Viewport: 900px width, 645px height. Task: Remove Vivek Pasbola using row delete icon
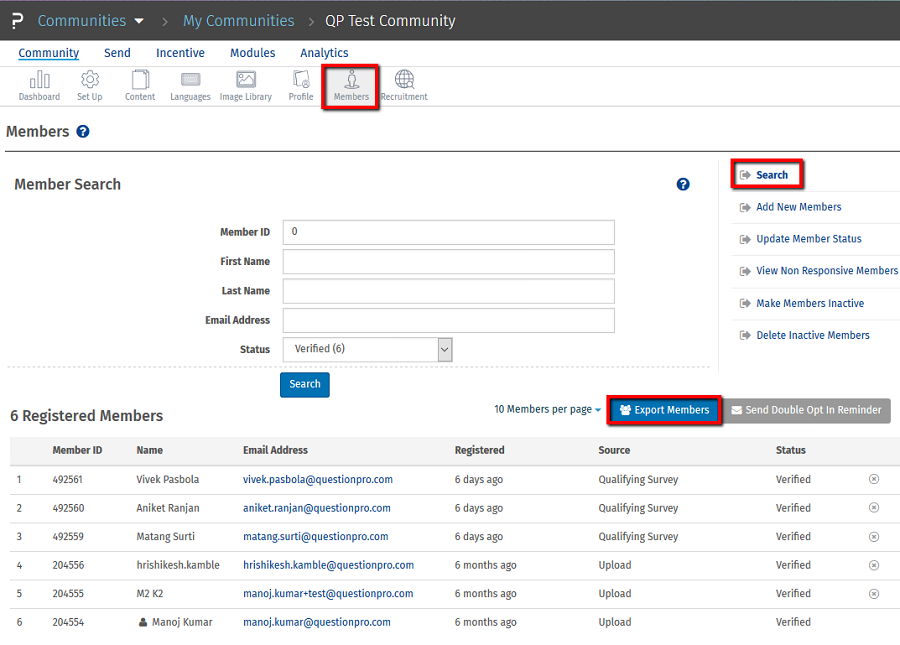873,479
